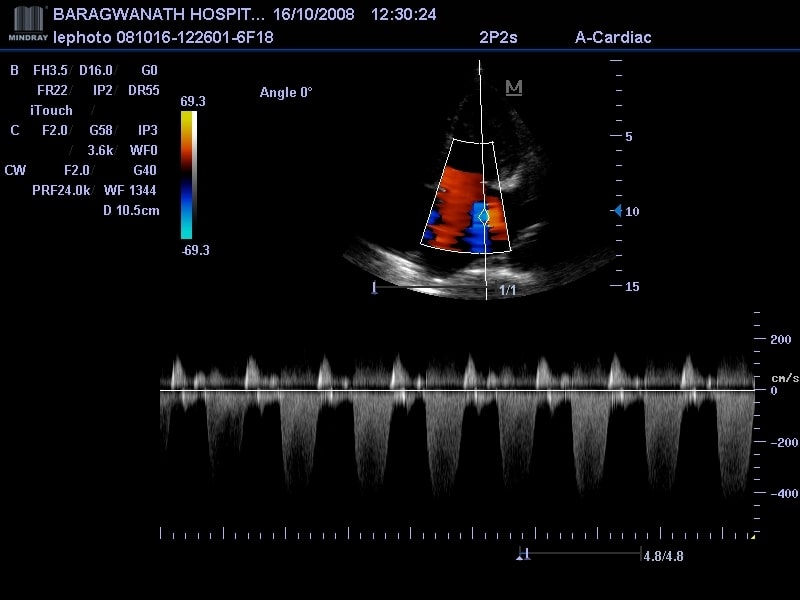
Task: Click the PRF24.0k parameter value
Action: 62,190
